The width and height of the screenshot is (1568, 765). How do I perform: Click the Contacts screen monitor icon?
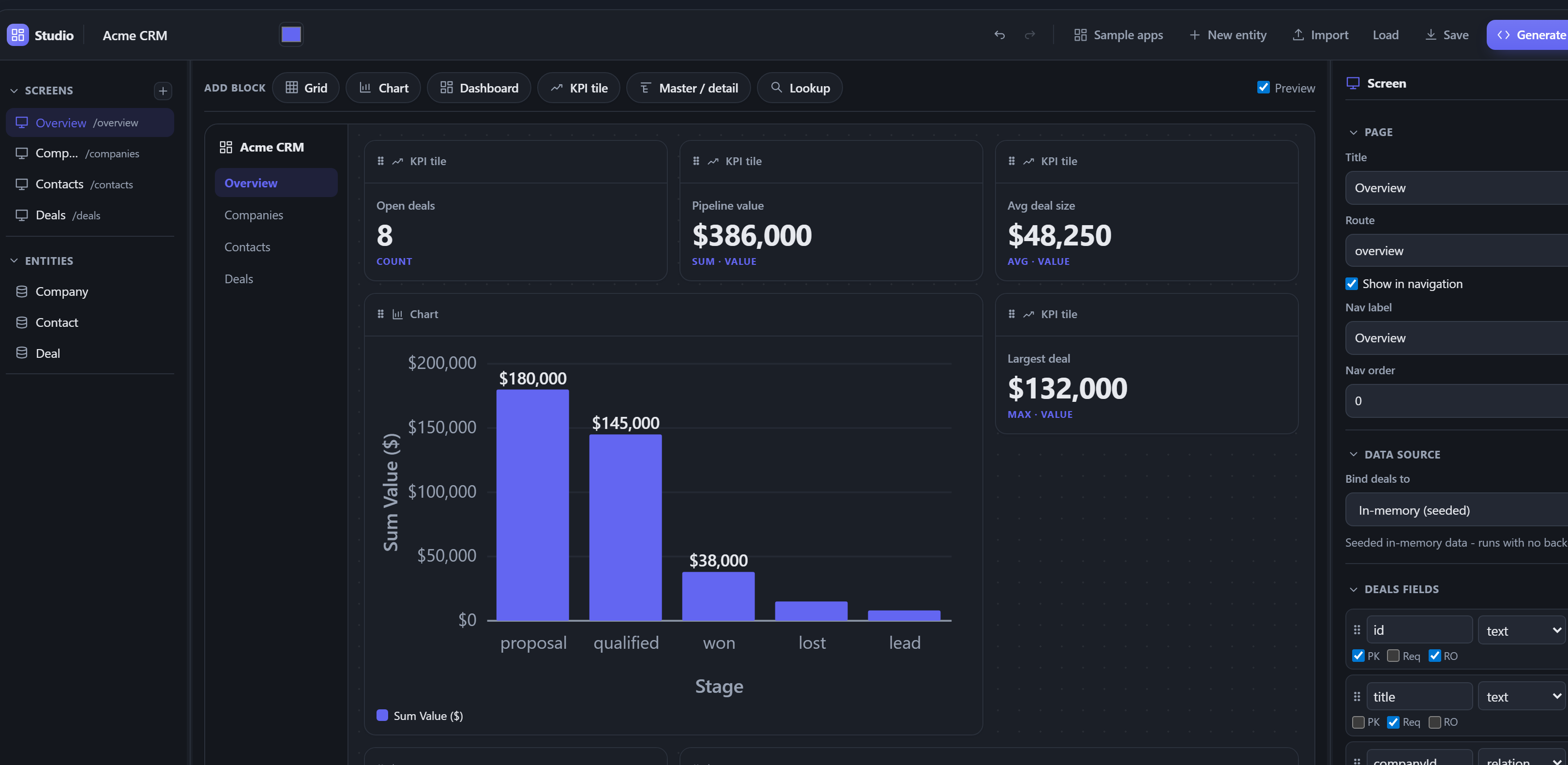pos(22,184)
